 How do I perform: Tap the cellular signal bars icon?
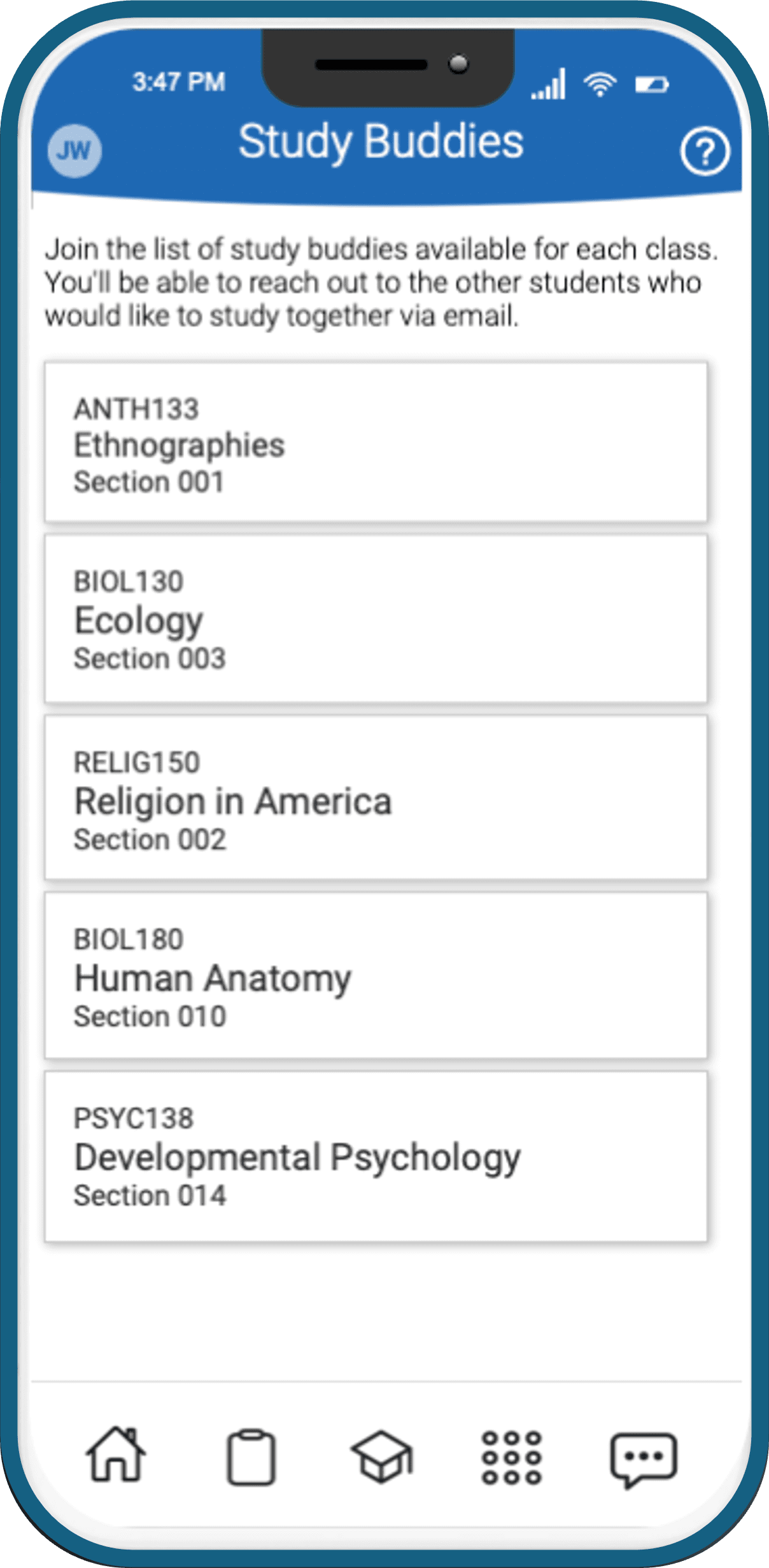(x=548, y=83)
